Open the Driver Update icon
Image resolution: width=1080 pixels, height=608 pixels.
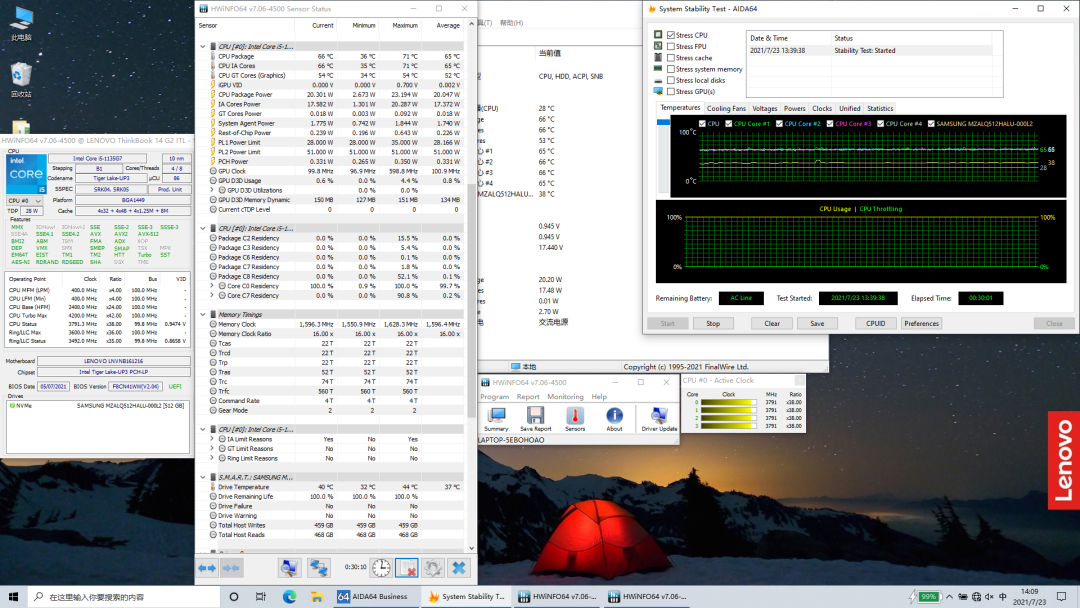[659, 417]
